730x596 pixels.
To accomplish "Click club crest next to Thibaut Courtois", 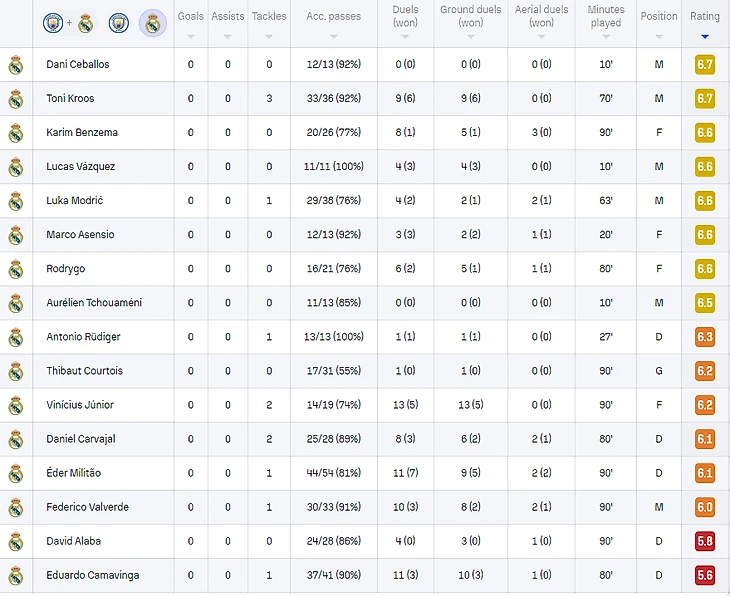I will (16, 372).
